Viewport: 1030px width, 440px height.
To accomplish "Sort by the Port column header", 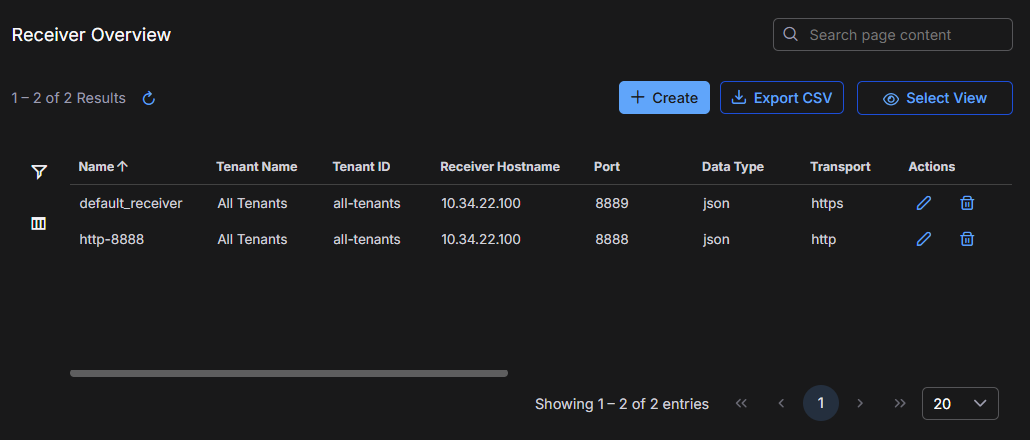I will 606,167.
